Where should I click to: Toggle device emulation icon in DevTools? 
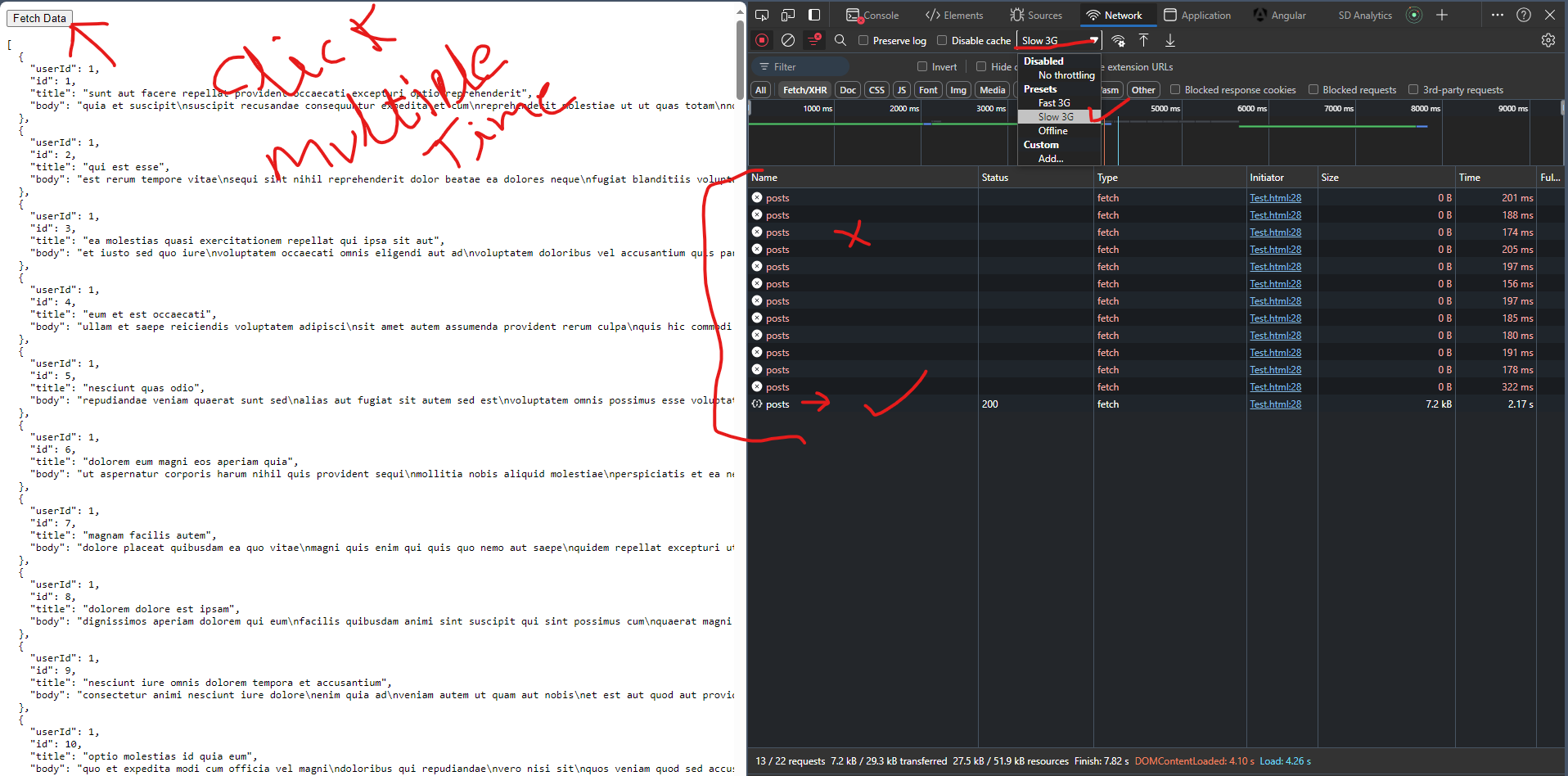pyautogui.click(x=788, y=15)
